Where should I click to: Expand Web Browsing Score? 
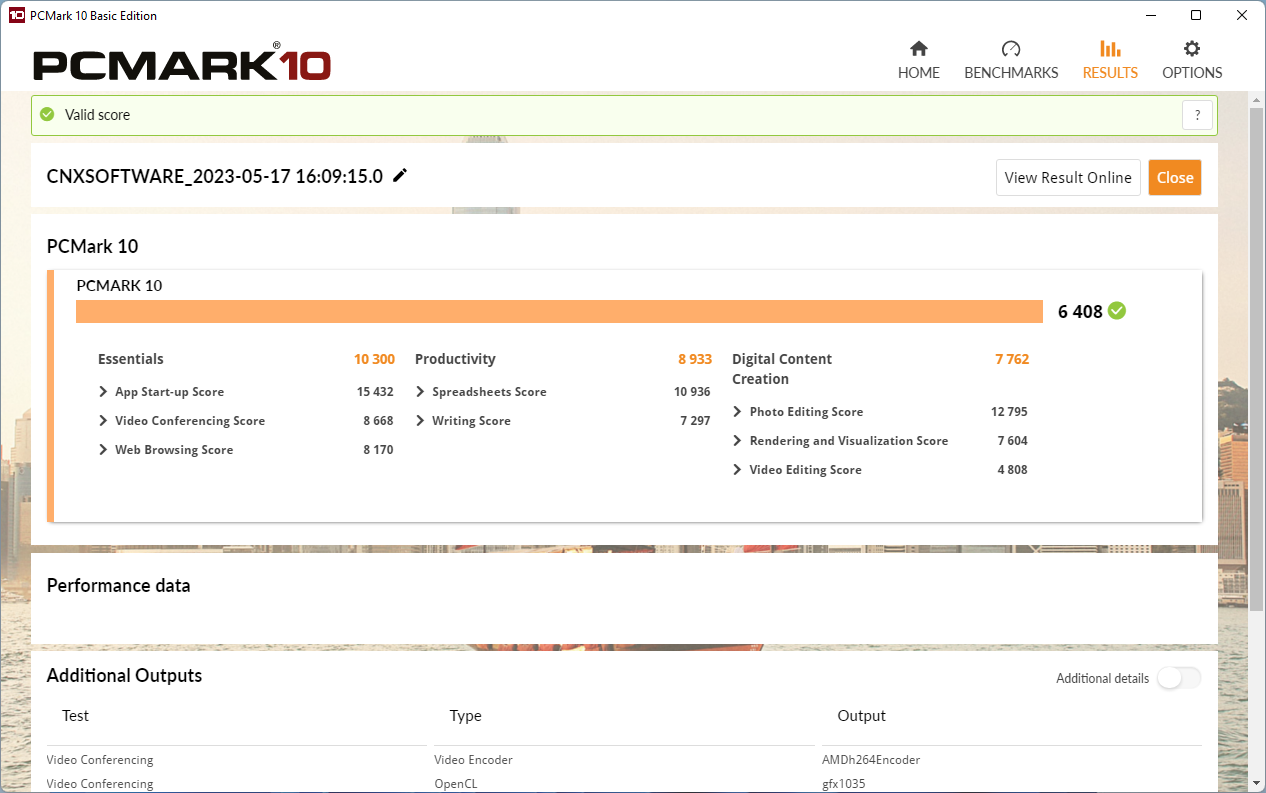103,450
